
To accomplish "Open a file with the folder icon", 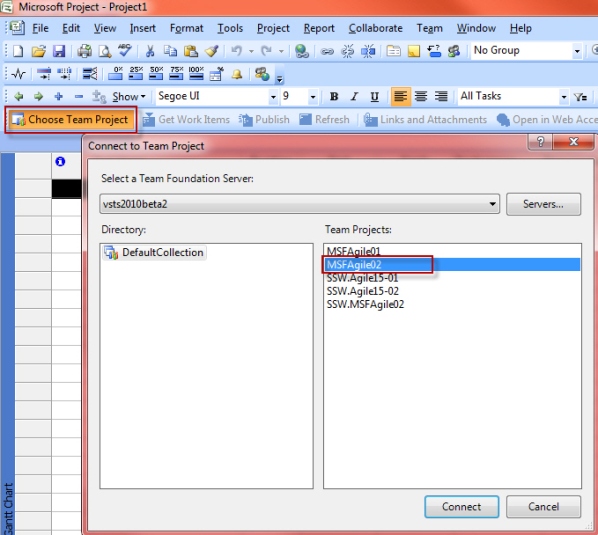I will 39,51.
